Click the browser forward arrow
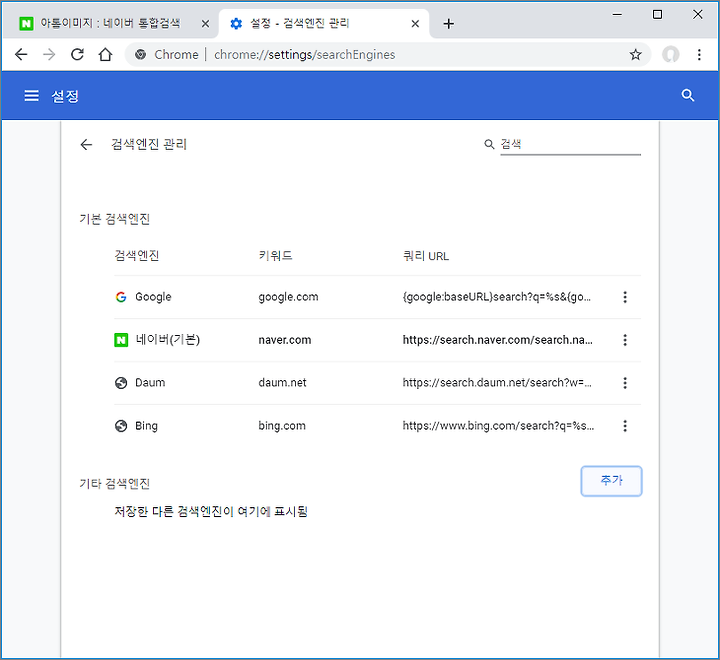The image size is (720, 660). click(49, 55)
